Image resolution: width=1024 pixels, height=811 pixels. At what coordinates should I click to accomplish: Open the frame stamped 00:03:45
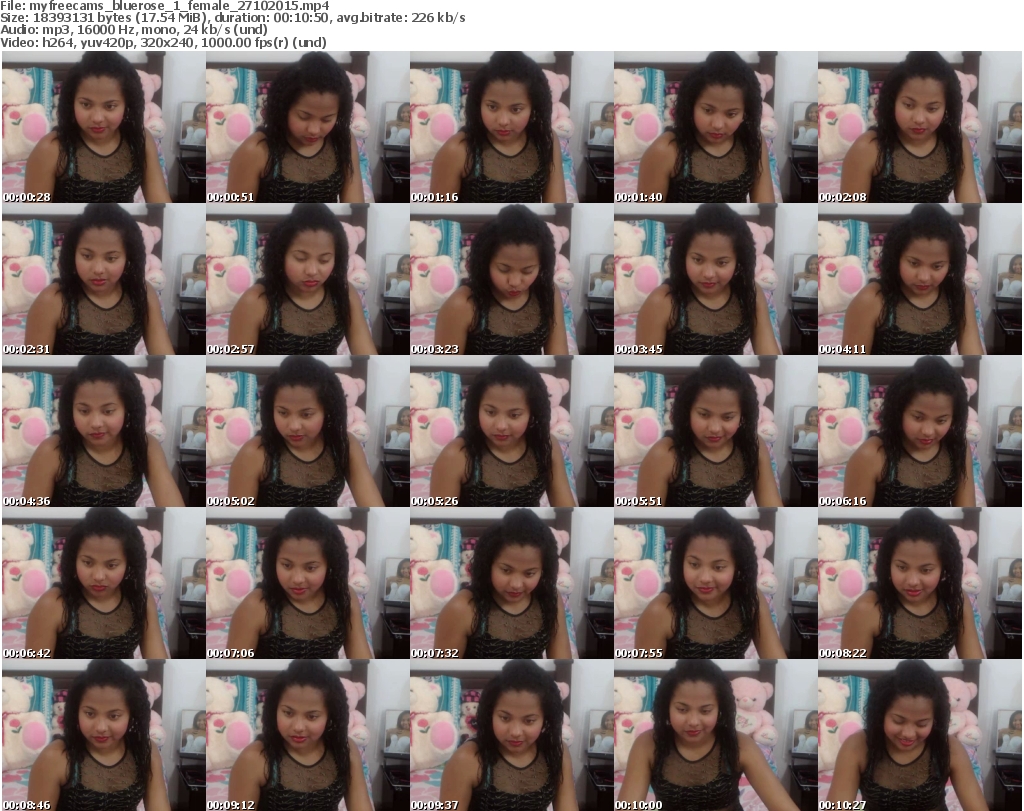715,279
